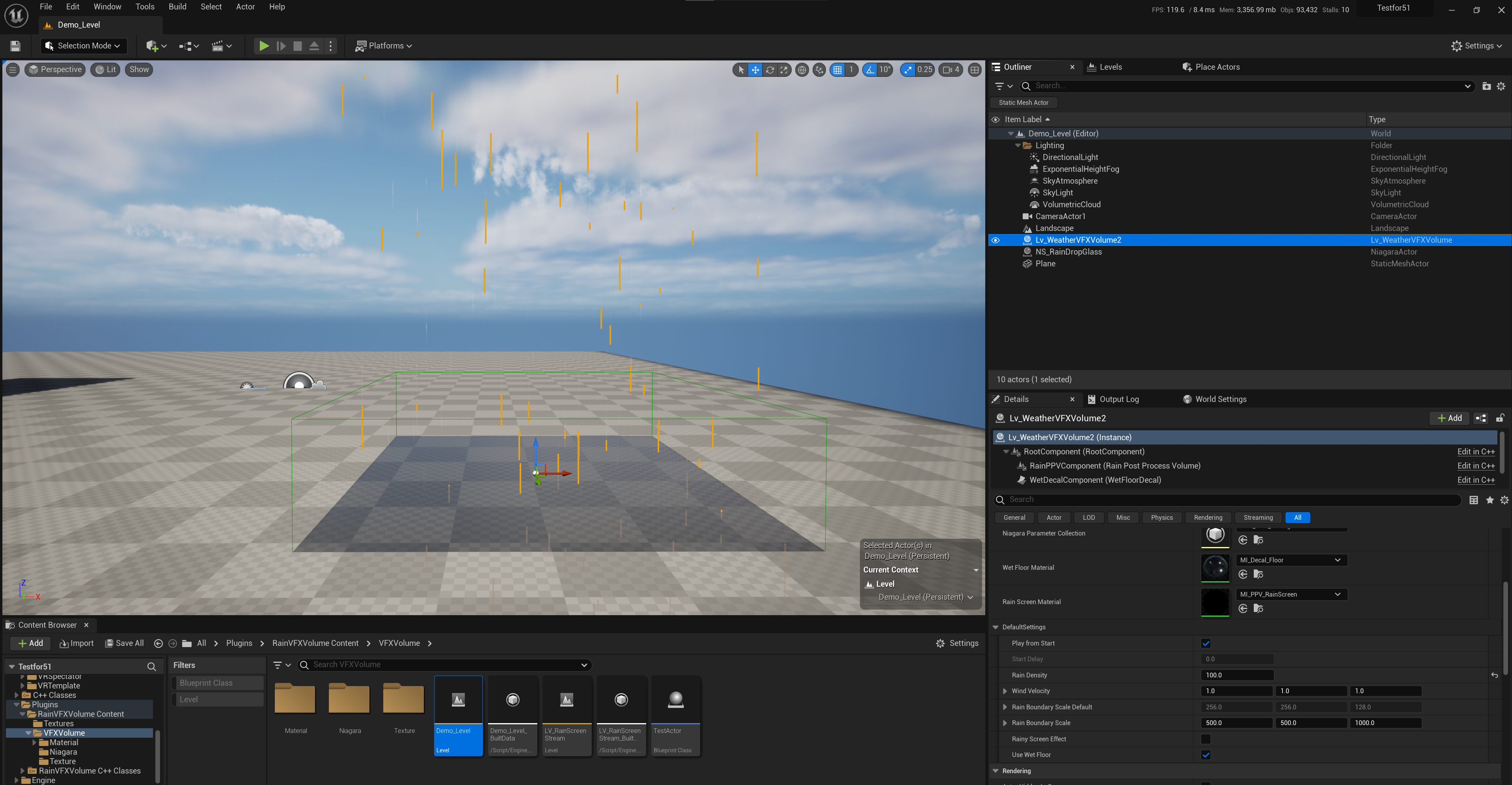1512x785 pixels.
Task: Select the rotate gizmo tool in viewport
Action: pyautogui.click(x=770, y=70)
